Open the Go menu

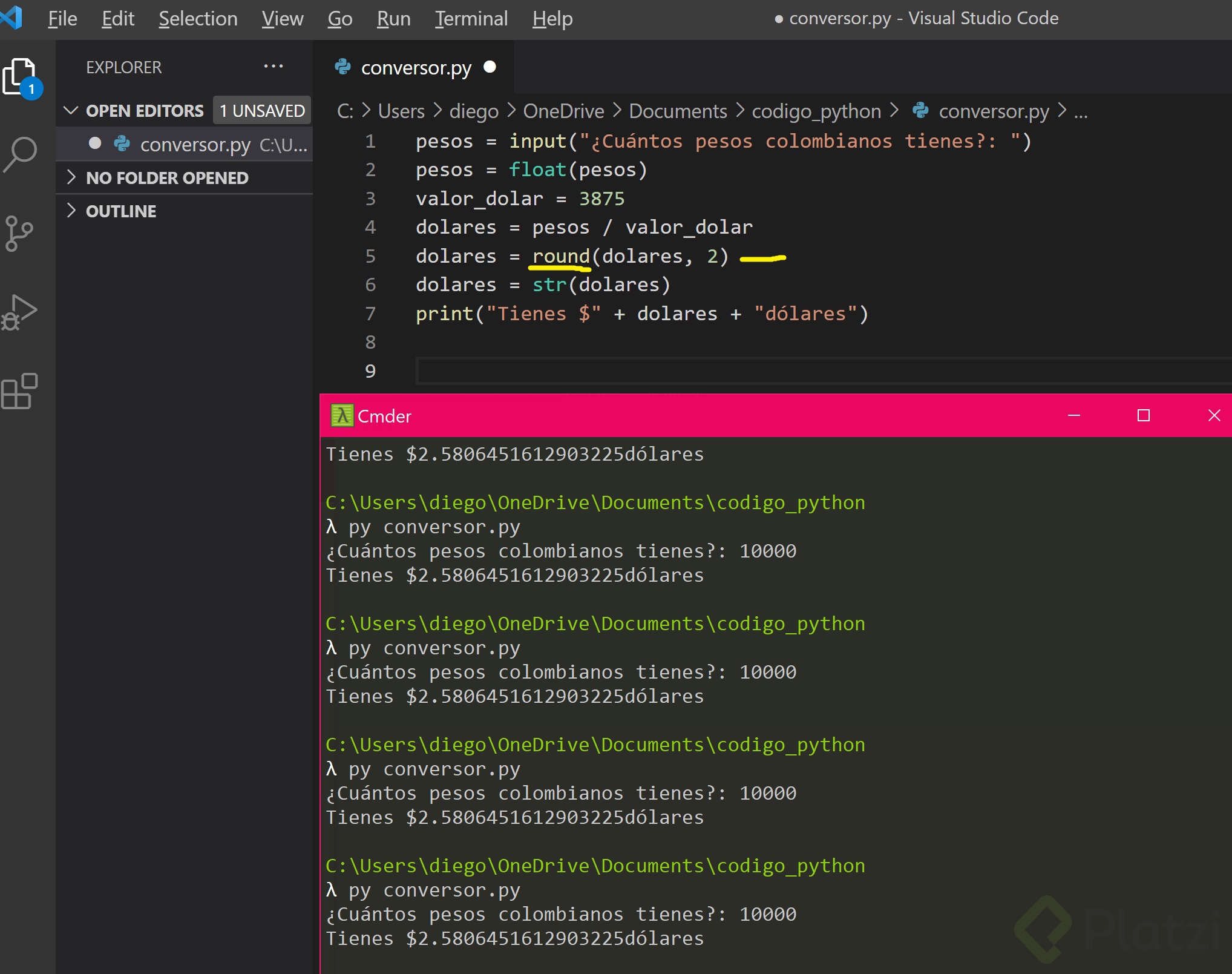(340, 19)
